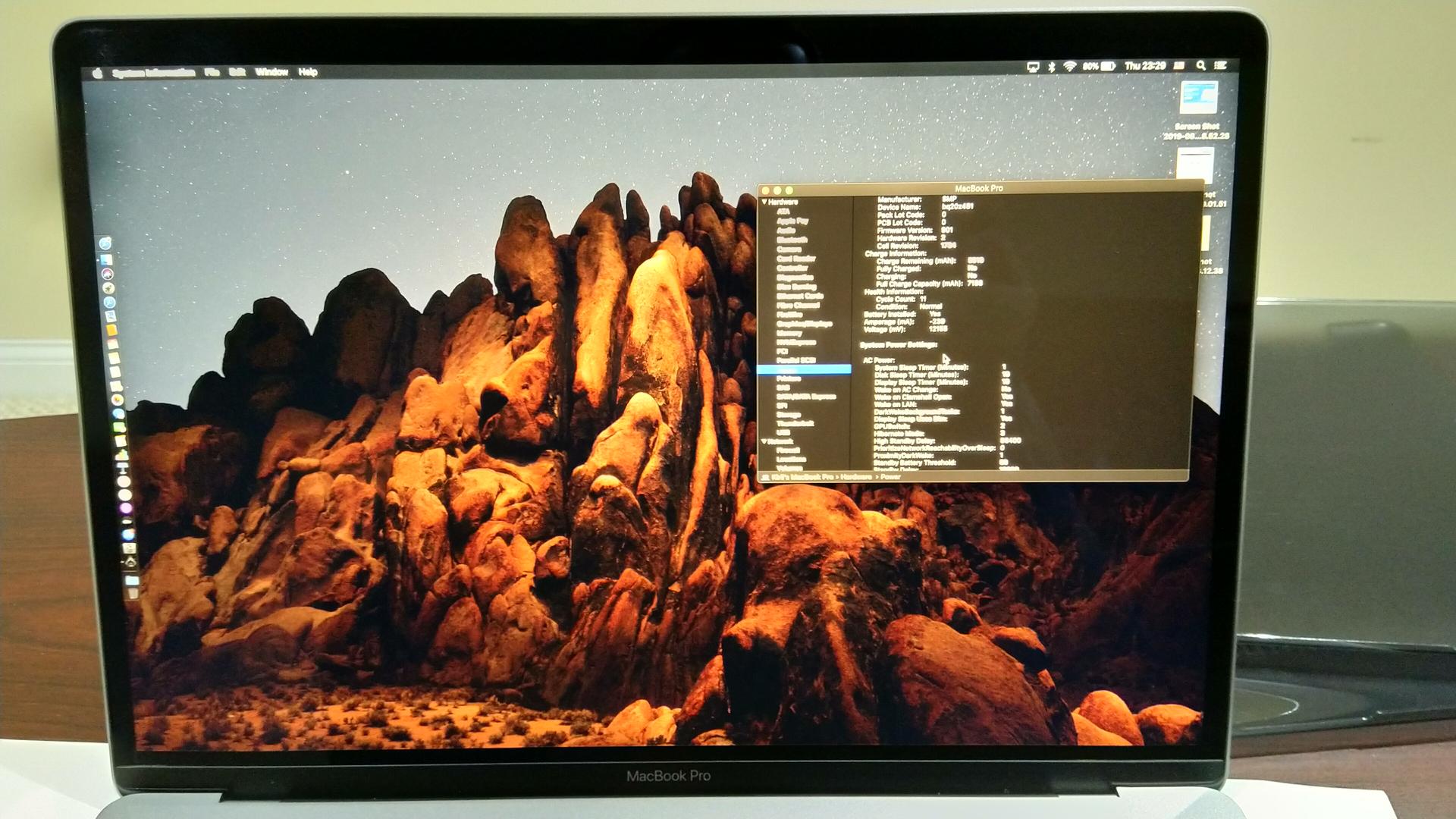Select SATA/SATA Express in the sidebar

[806, 397]
